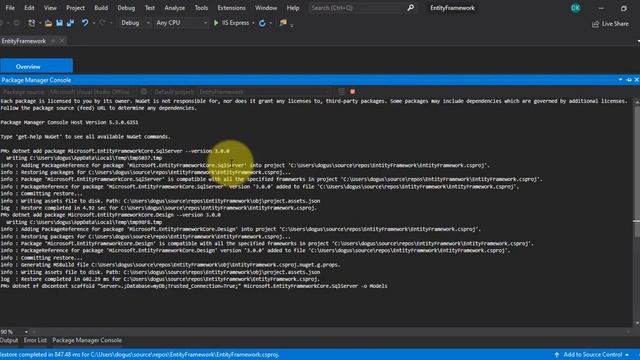640x360 pixels.
Task: Click the yellow find-in-files toolbar icon
Action: click(x=283, y=23)
